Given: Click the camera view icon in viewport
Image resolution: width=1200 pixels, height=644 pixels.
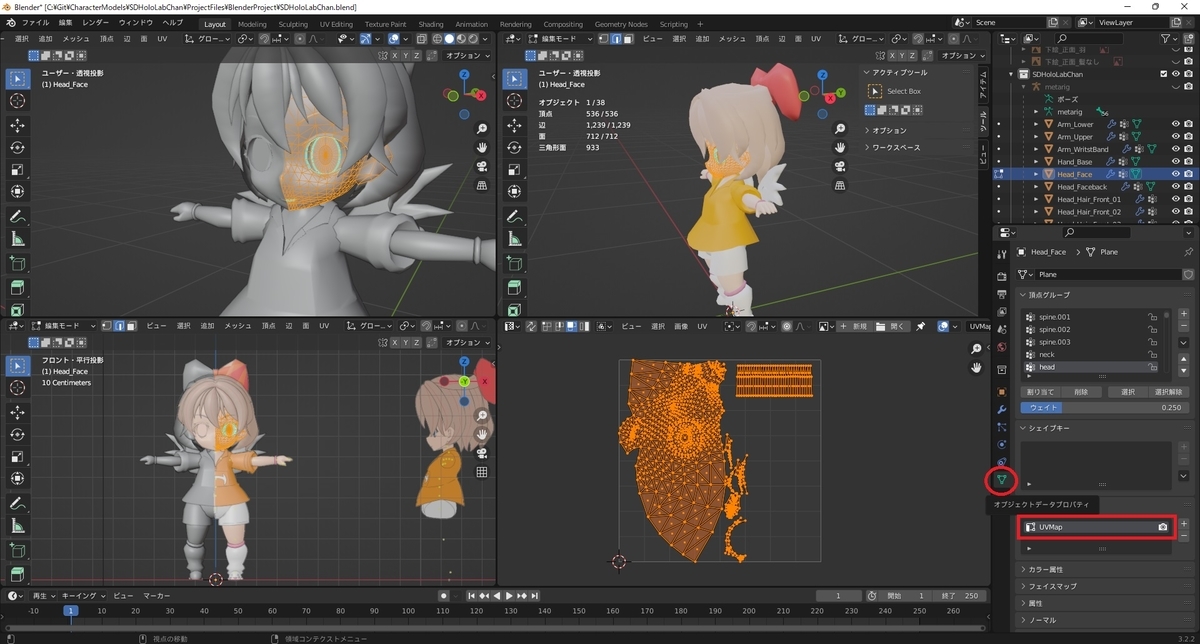Looking at the screenshot, I should (481, 166).
